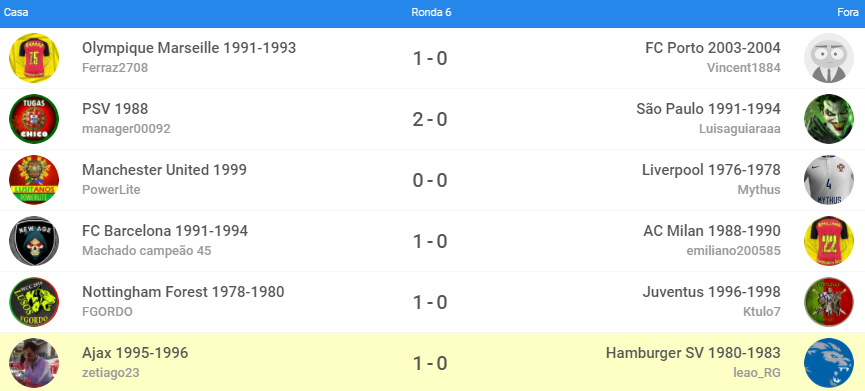Screen dimensions: 865x391
Task: Open the Manchester United vs Liverpool 0 - 0 result
Action: pyautogui.click(x=430, y=180)
